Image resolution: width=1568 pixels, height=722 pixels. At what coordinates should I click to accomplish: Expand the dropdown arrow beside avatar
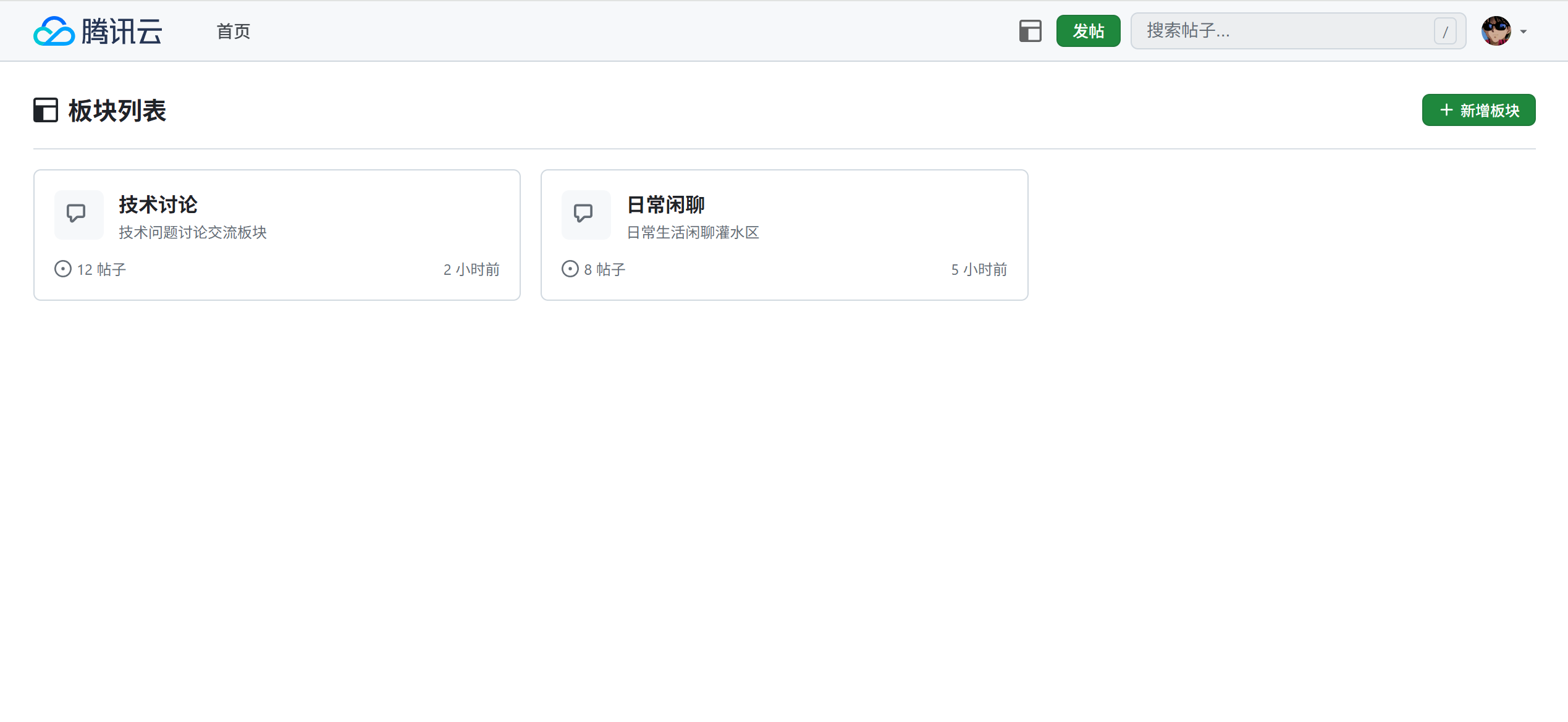pyautogui.click(x=1524, y=31)
